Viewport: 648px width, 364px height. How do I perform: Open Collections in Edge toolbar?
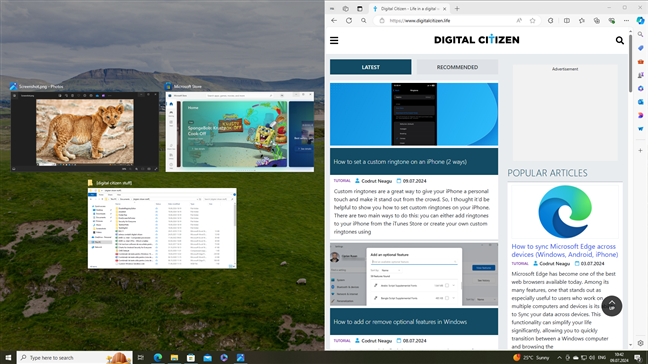(596, 21)
